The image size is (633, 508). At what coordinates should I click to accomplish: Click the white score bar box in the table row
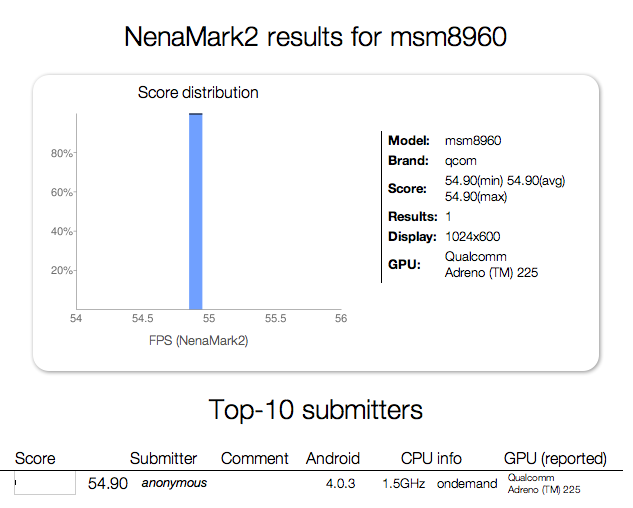(x=46, y=484)
